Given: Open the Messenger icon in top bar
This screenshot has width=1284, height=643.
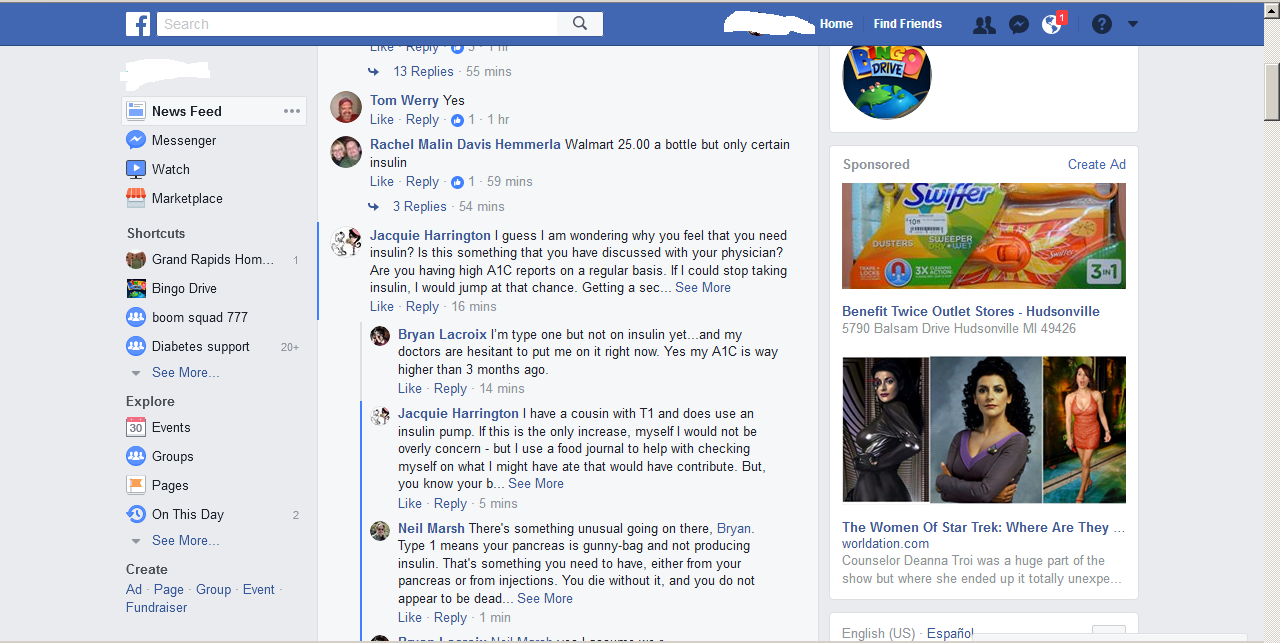Looking at the screenshot, I should point(1019,25).
